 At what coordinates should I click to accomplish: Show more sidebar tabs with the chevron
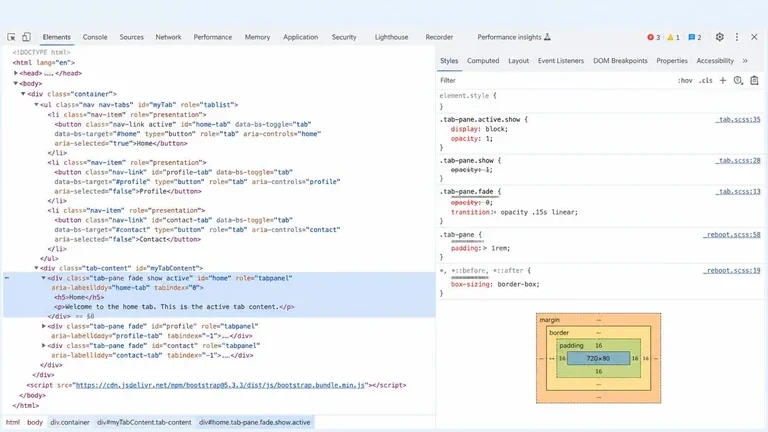[x=745, y=61]
